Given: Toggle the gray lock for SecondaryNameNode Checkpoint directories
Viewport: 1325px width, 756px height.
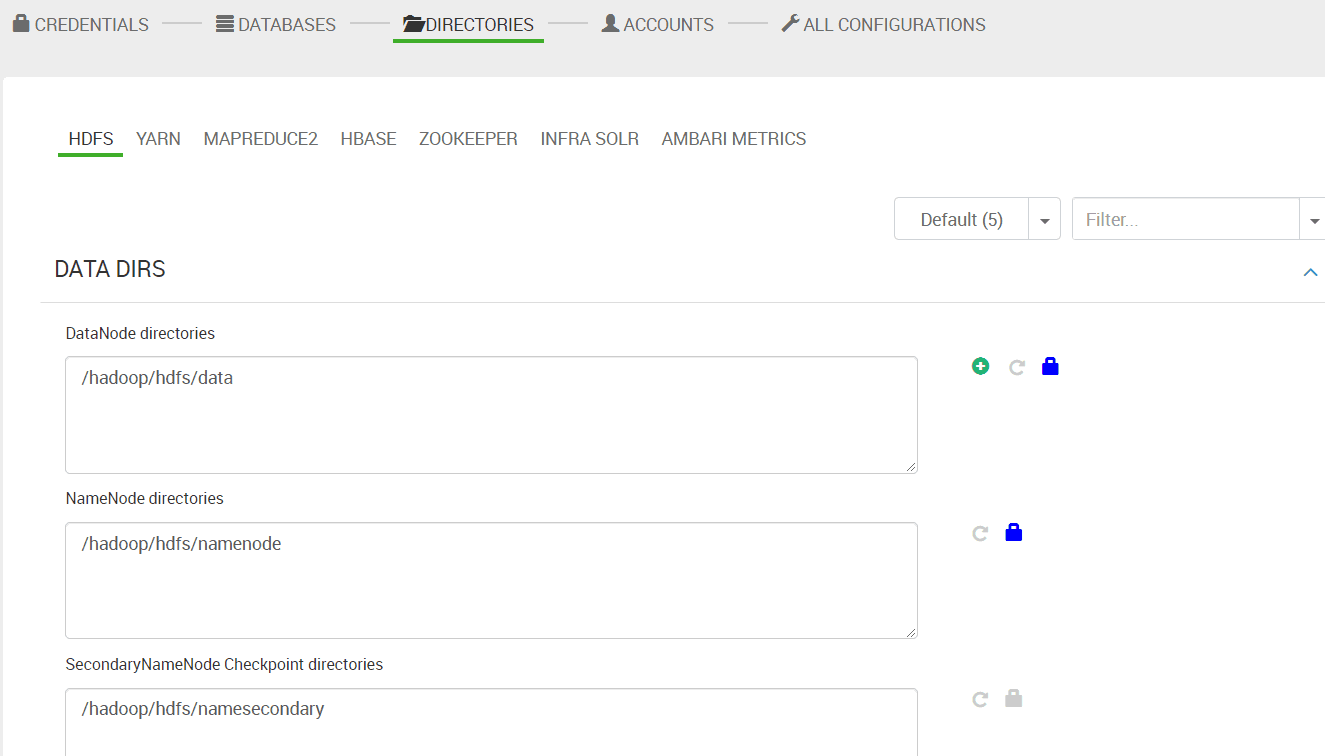Looking at the screenshot, I should point(1014,699).
